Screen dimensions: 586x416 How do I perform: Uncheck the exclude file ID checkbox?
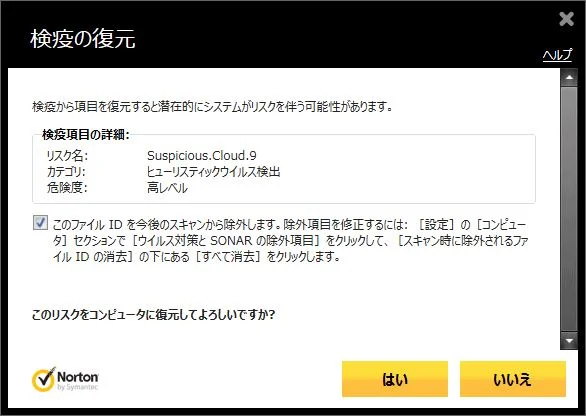[40, 223]
